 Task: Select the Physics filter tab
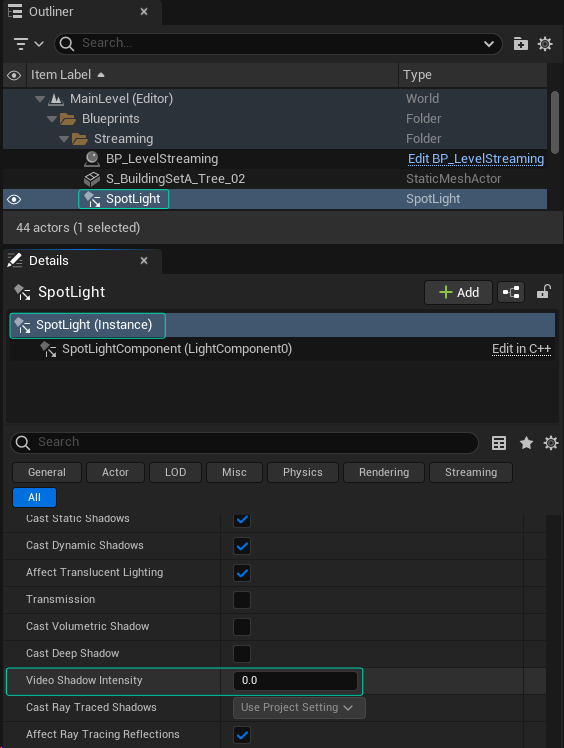tap(303, 472)
